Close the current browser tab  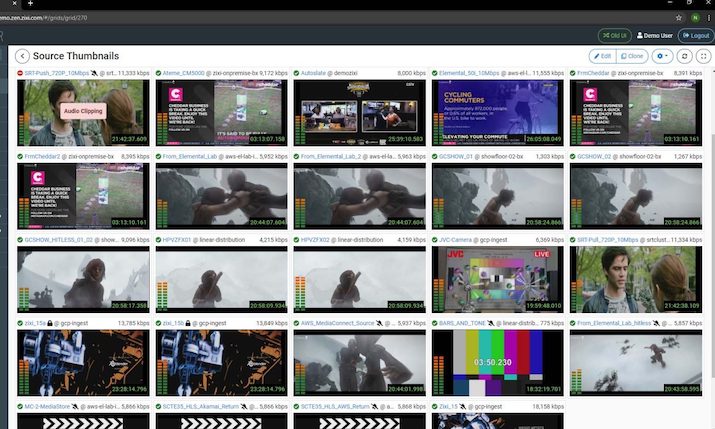tap(14, 3)
